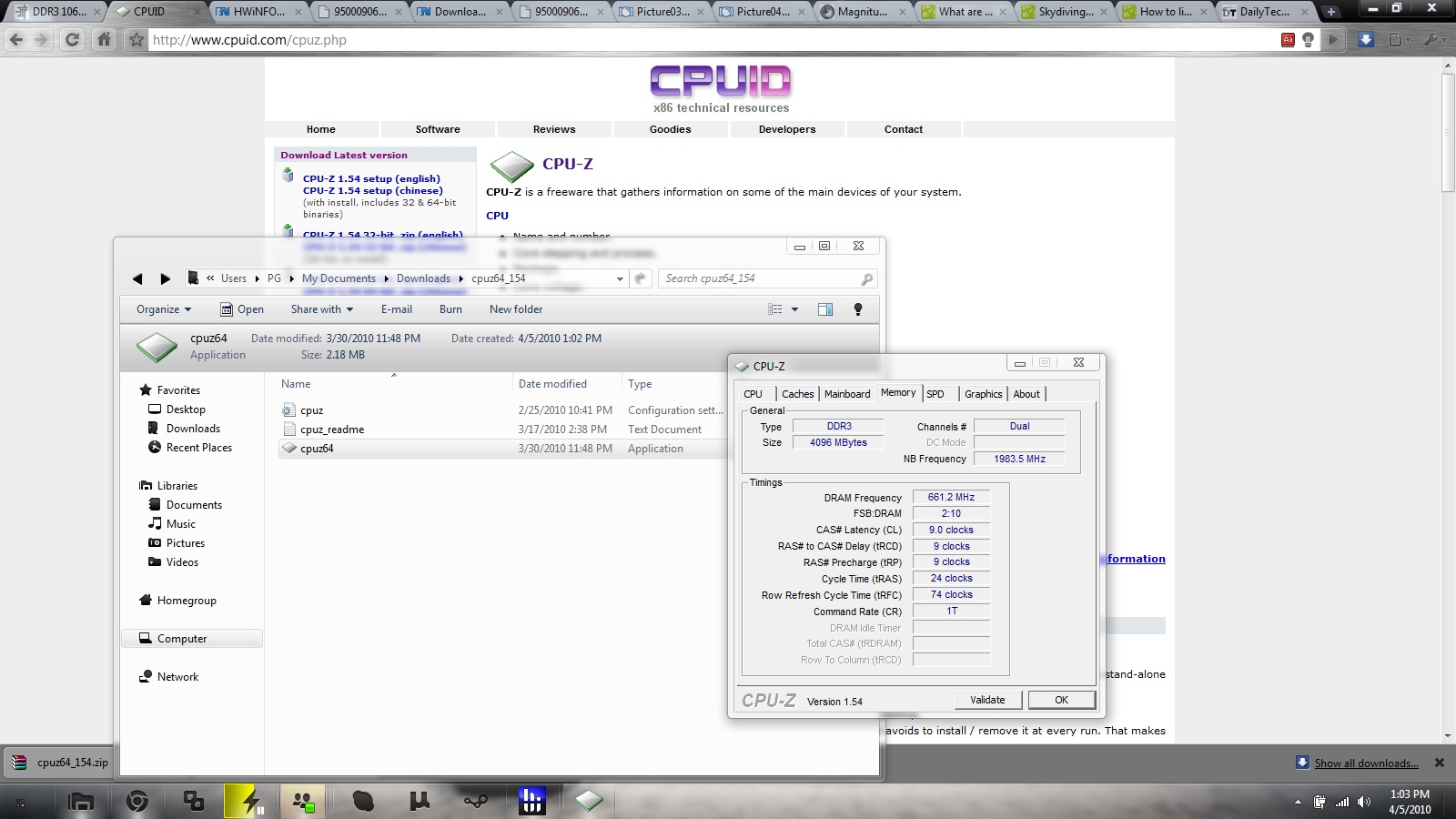This screenshot has width=1456, height=819.
Task: Switch to the HWiNFO browser tab
Action: (259, 12)
